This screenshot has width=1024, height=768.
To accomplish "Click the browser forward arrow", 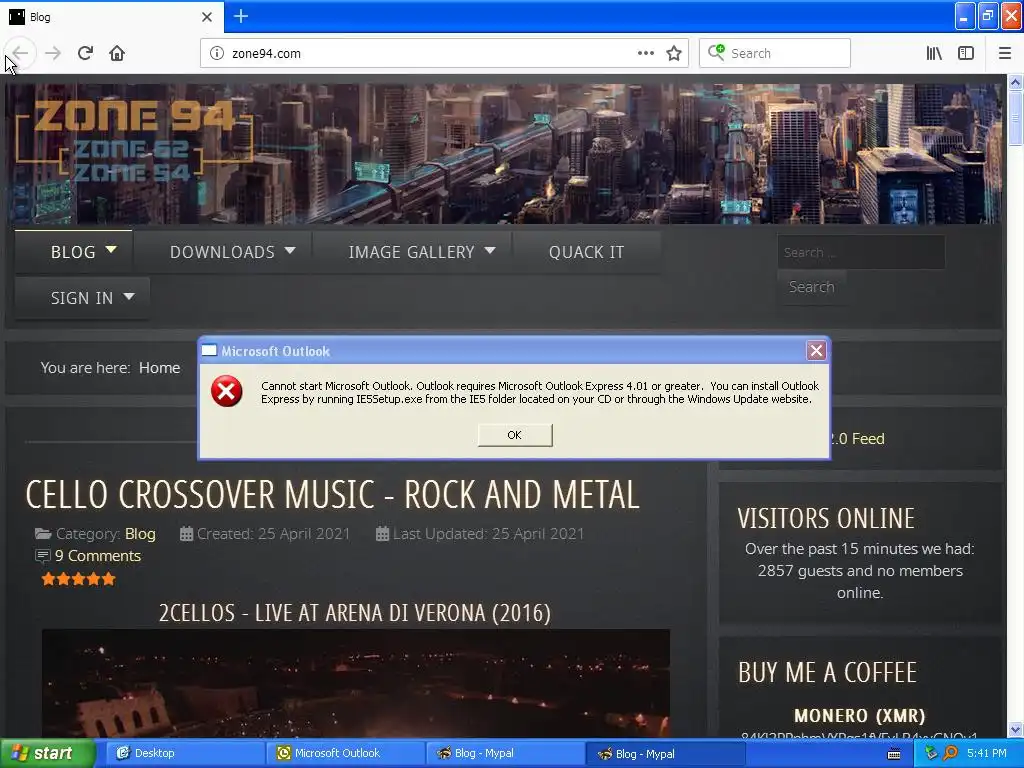I will click(53, 54).
